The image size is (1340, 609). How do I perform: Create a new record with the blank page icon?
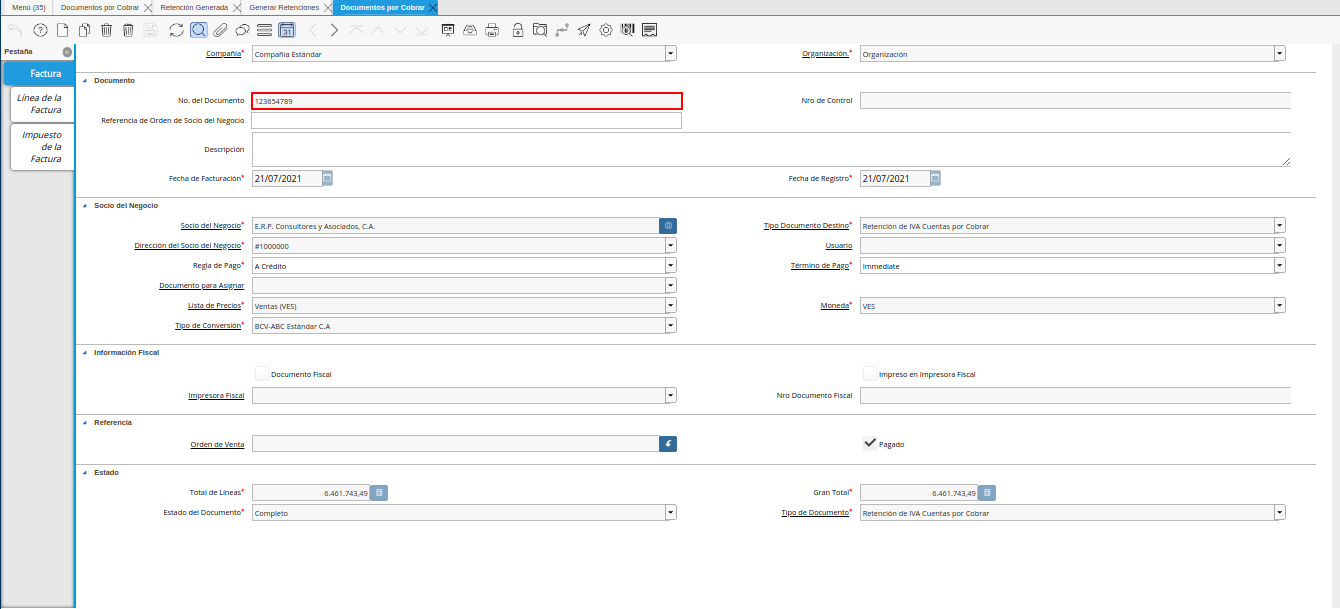pos(62,30)
